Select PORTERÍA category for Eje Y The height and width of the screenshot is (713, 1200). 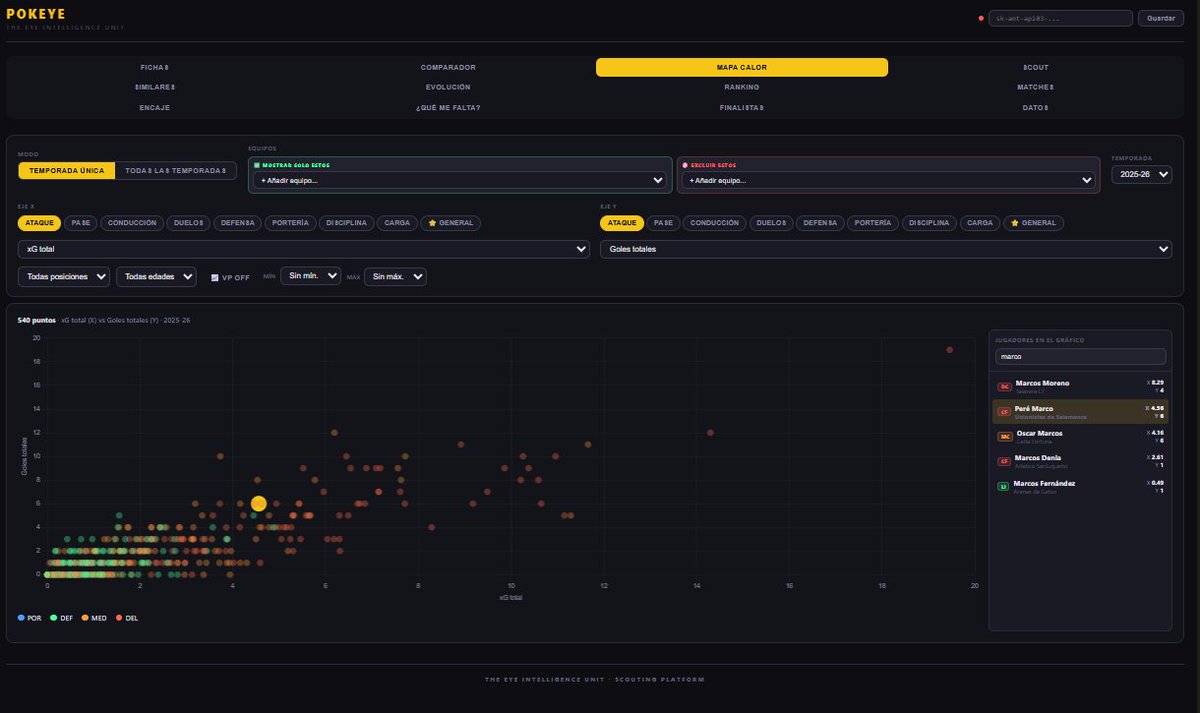(874, 223)
